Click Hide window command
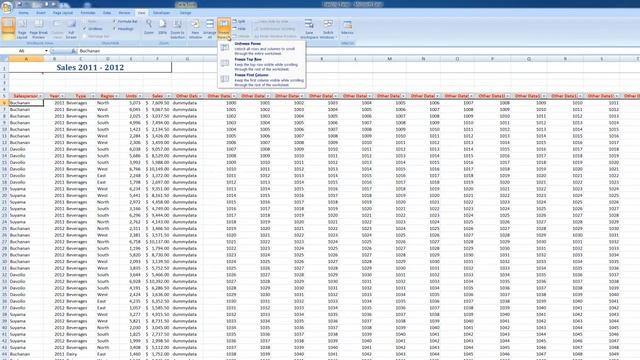Screen dimensions: 640x360 pos(240,29)
